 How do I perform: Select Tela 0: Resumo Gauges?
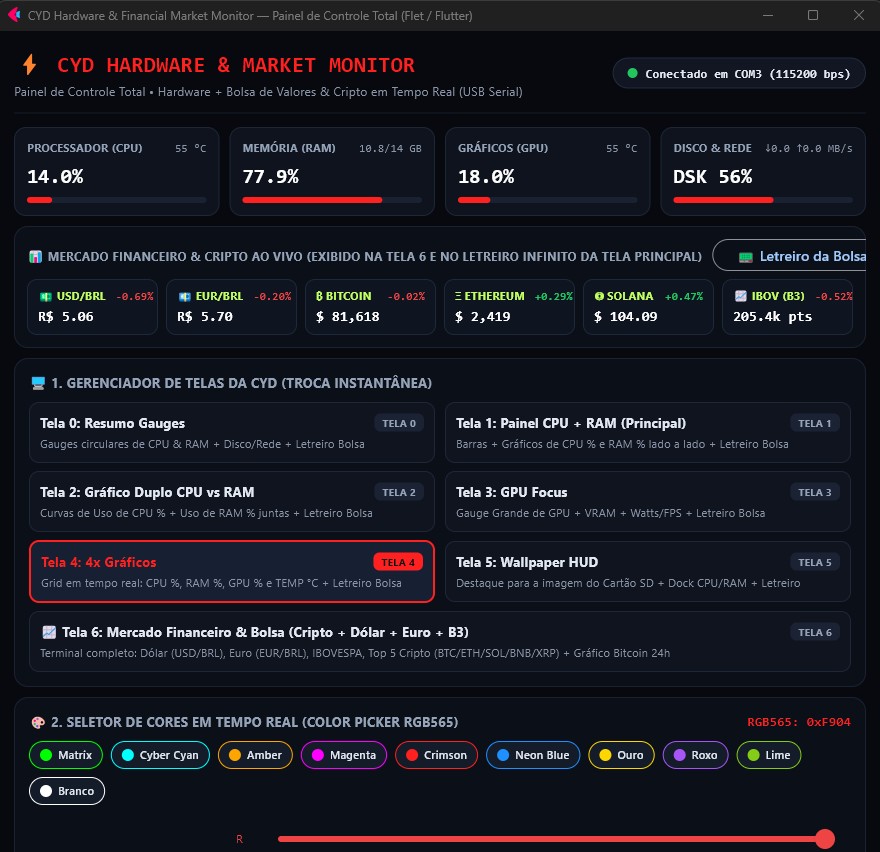[x=232, y=433]
